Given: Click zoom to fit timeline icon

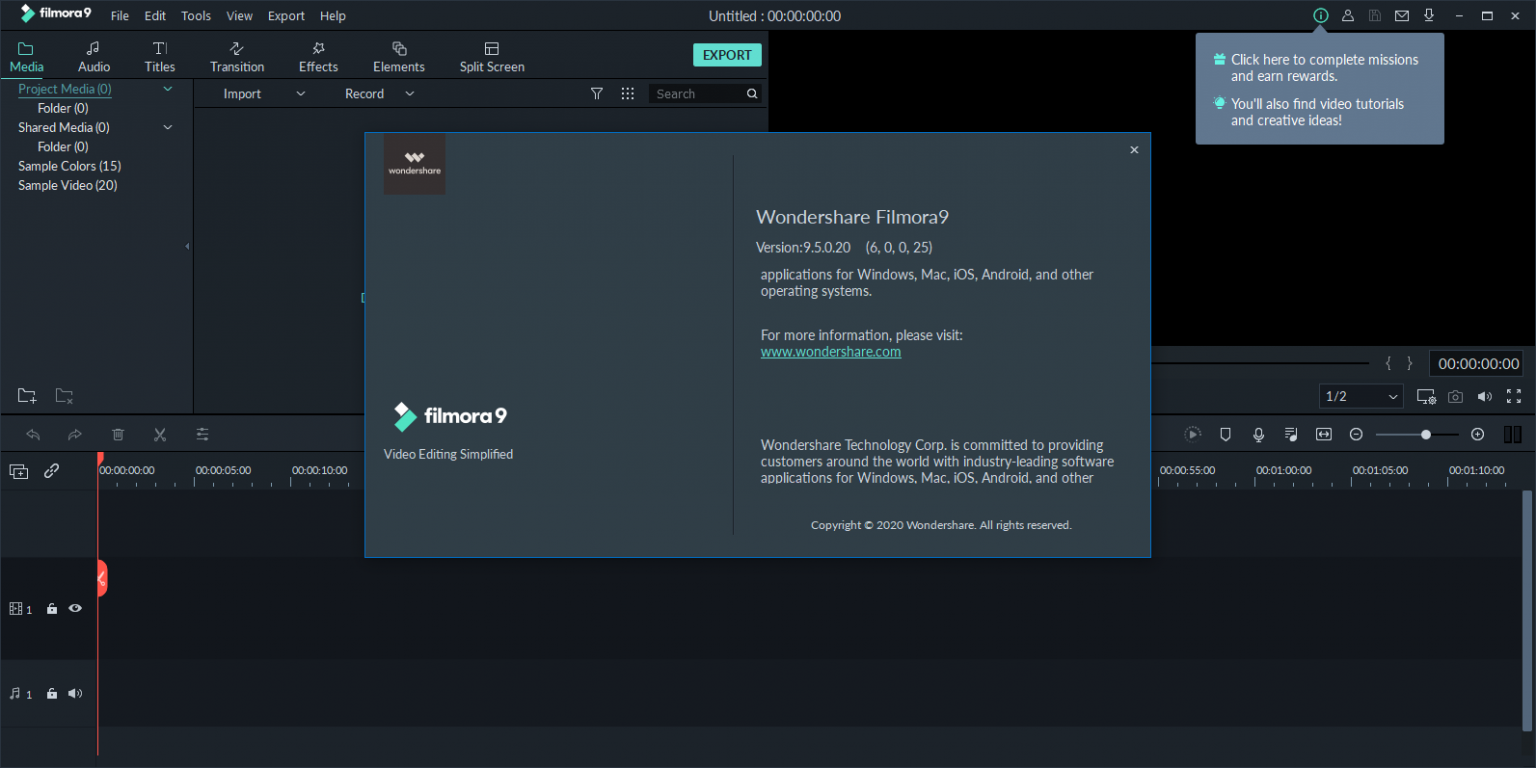Looking at the screenshot, I should [x=1324, y=434].
